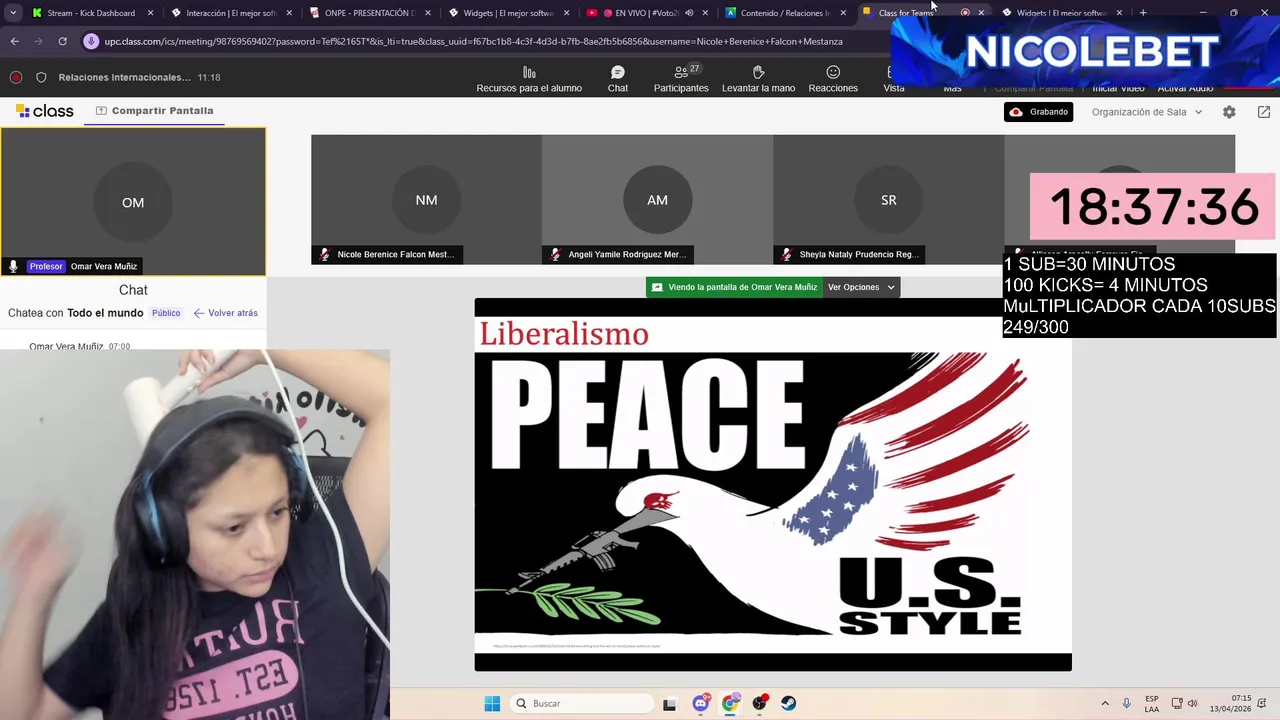This screenshot has width=1280, height=720.
Task: Click the Class logo
Action: tap(45, 111)
